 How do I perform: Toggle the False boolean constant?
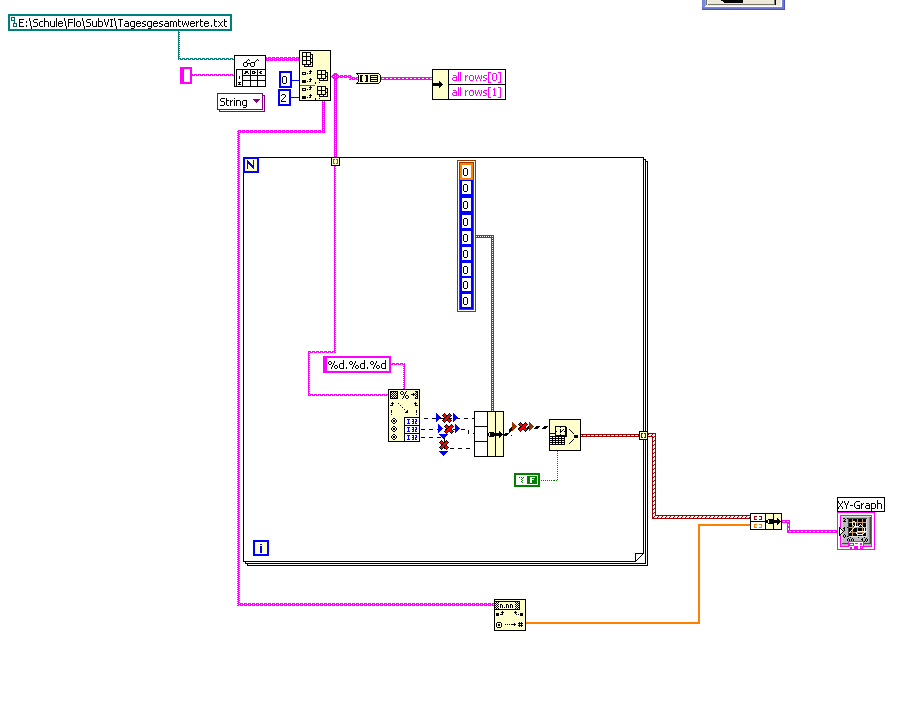point(527,480)
